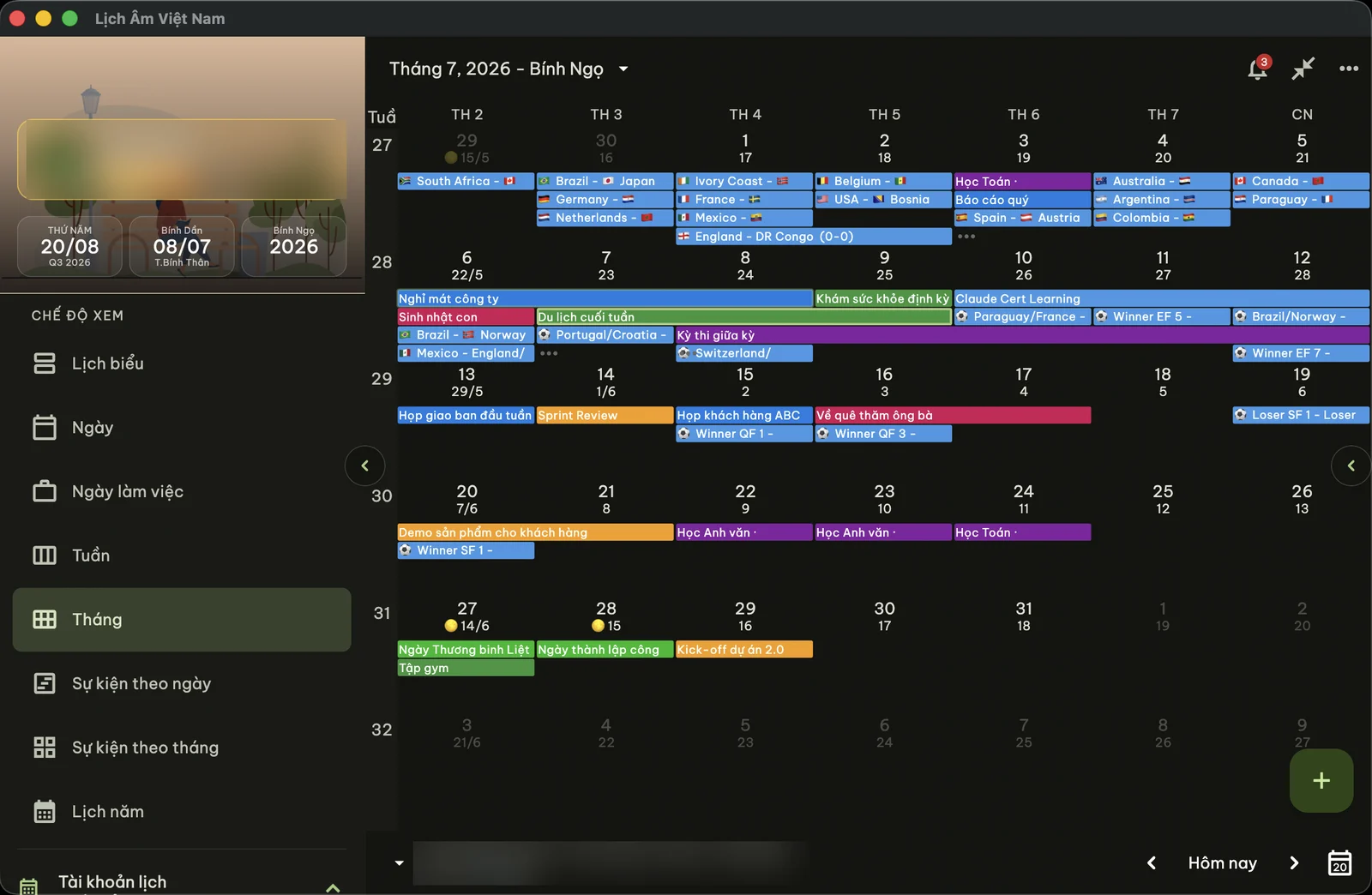
Task: Open the month title dropdown arrow
Action: click(x=623, y=69)
